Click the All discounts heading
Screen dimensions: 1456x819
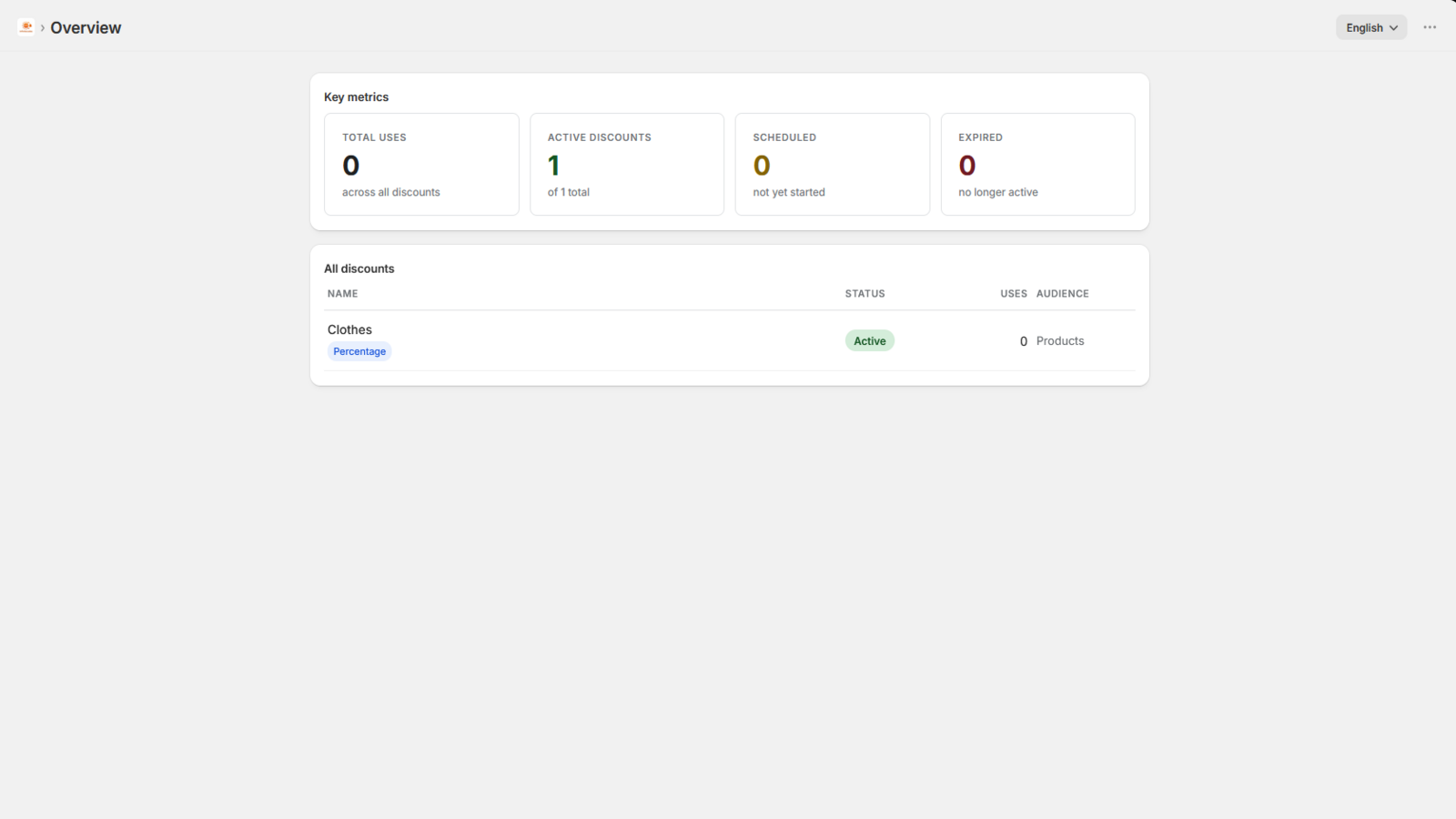(359, 268)
